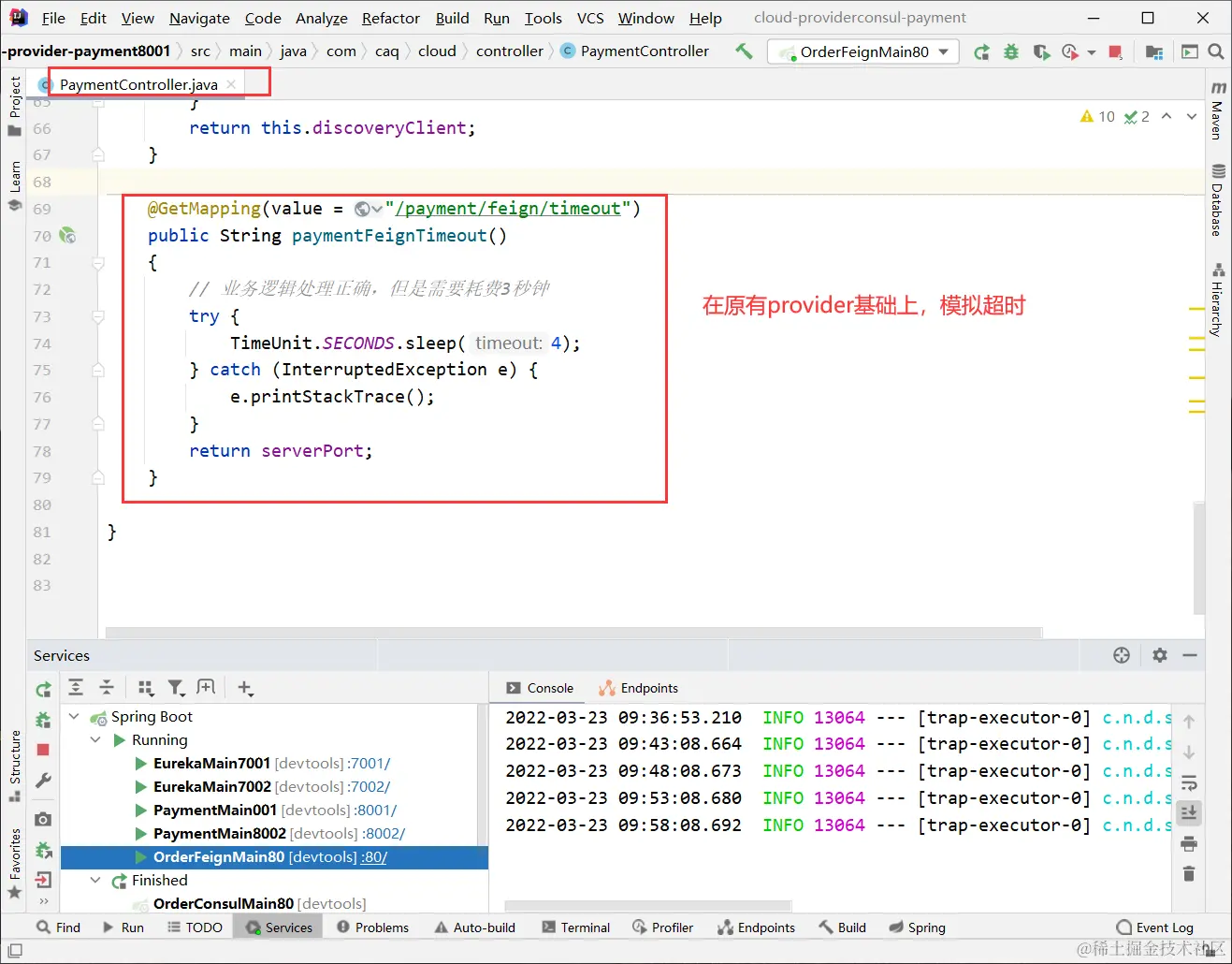Open the Refactor menu
This screenshot has width=1232, height=964.
[391, 18]
